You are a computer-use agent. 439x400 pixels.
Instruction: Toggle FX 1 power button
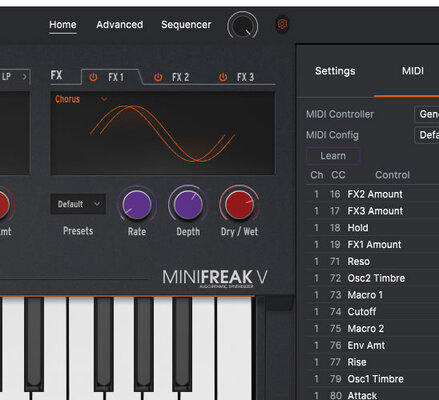(x=93, y=77)
